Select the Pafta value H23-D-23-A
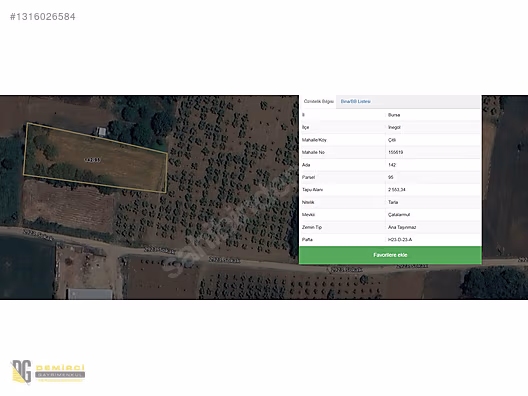 400,240
